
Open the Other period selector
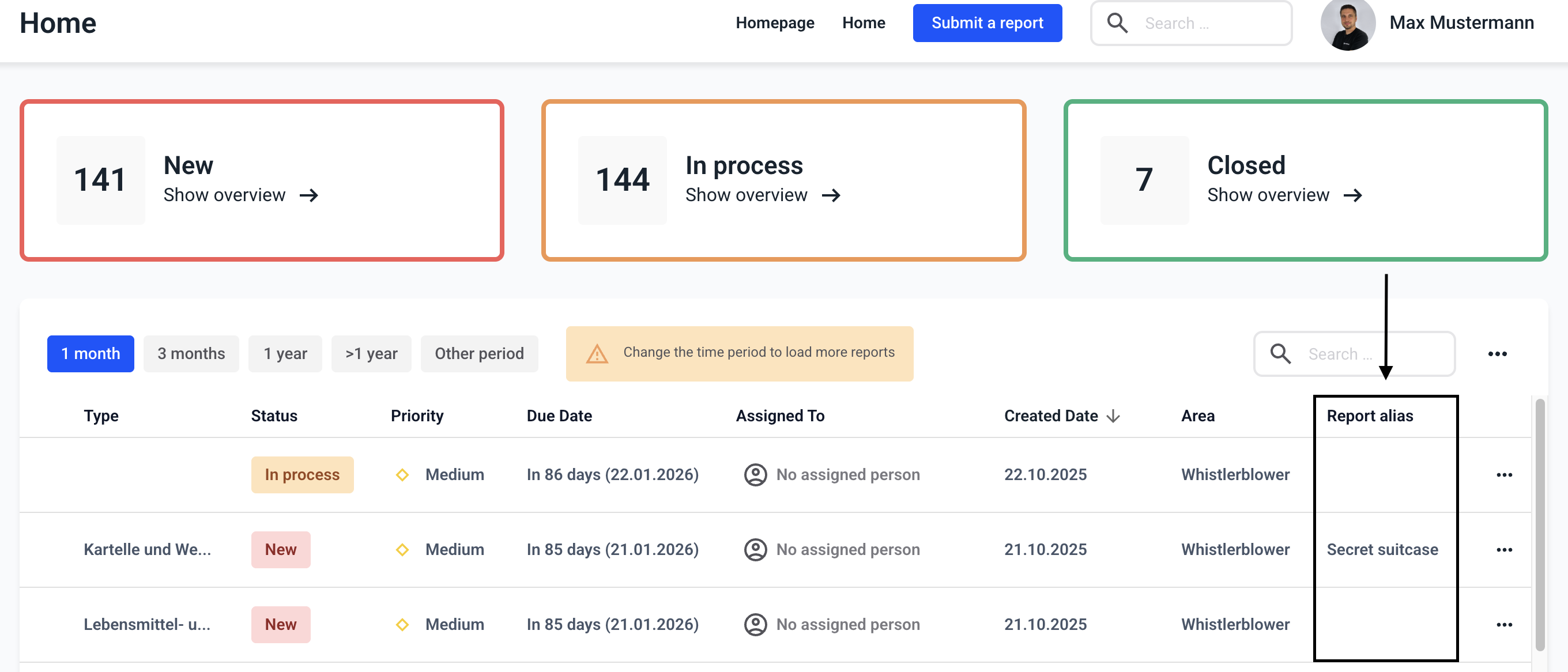click(479, 354)
